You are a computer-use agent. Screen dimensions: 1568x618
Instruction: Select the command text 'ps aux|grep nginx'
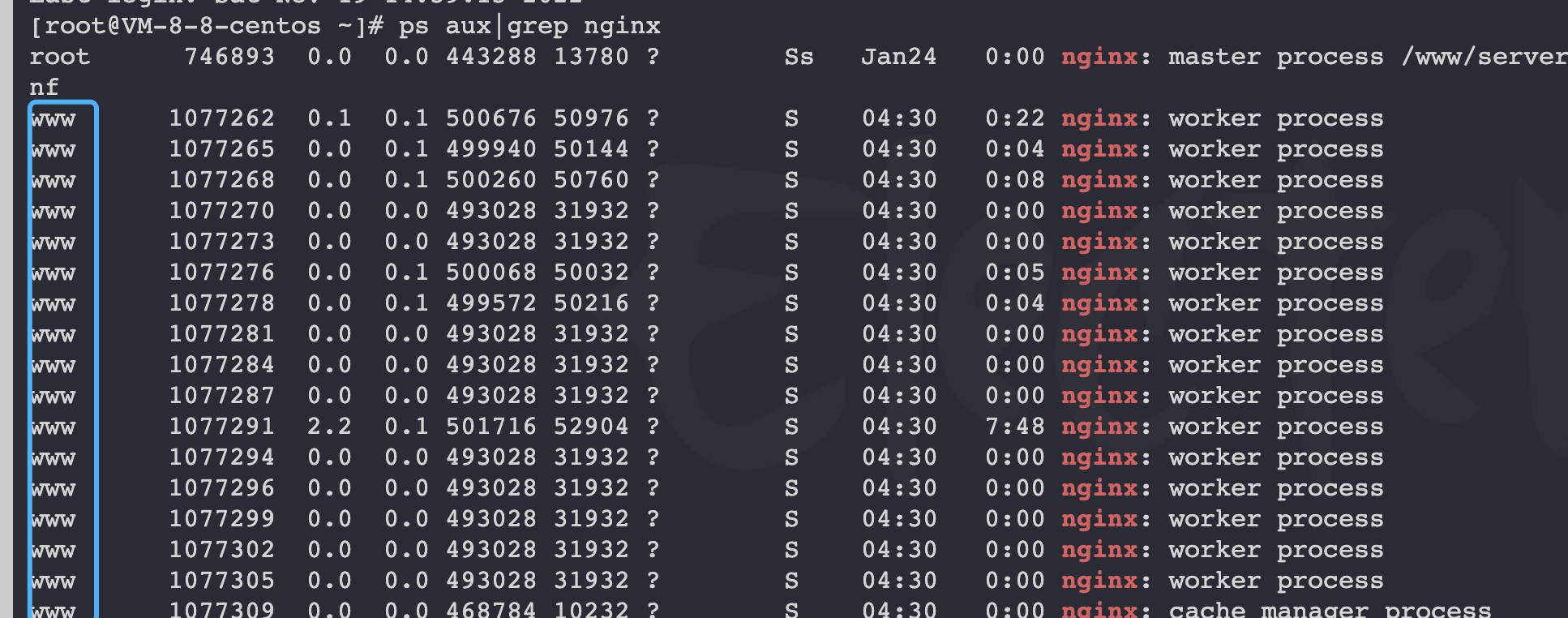coord(529,27)
